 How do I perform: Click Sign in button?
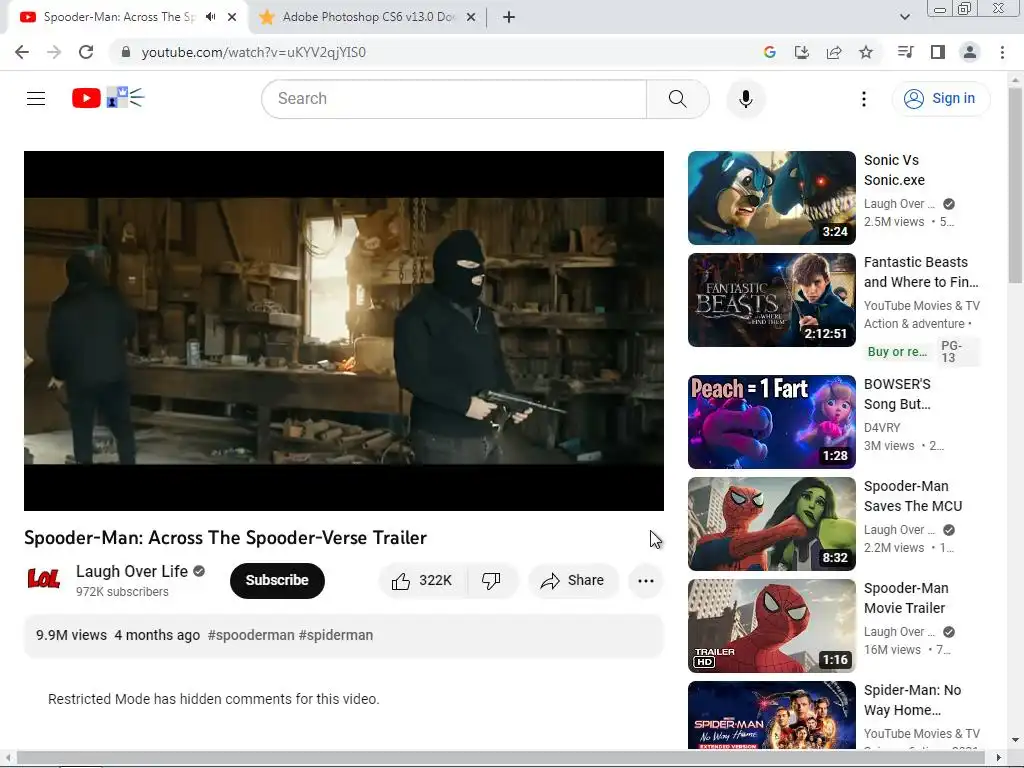[x=940, y=99]
